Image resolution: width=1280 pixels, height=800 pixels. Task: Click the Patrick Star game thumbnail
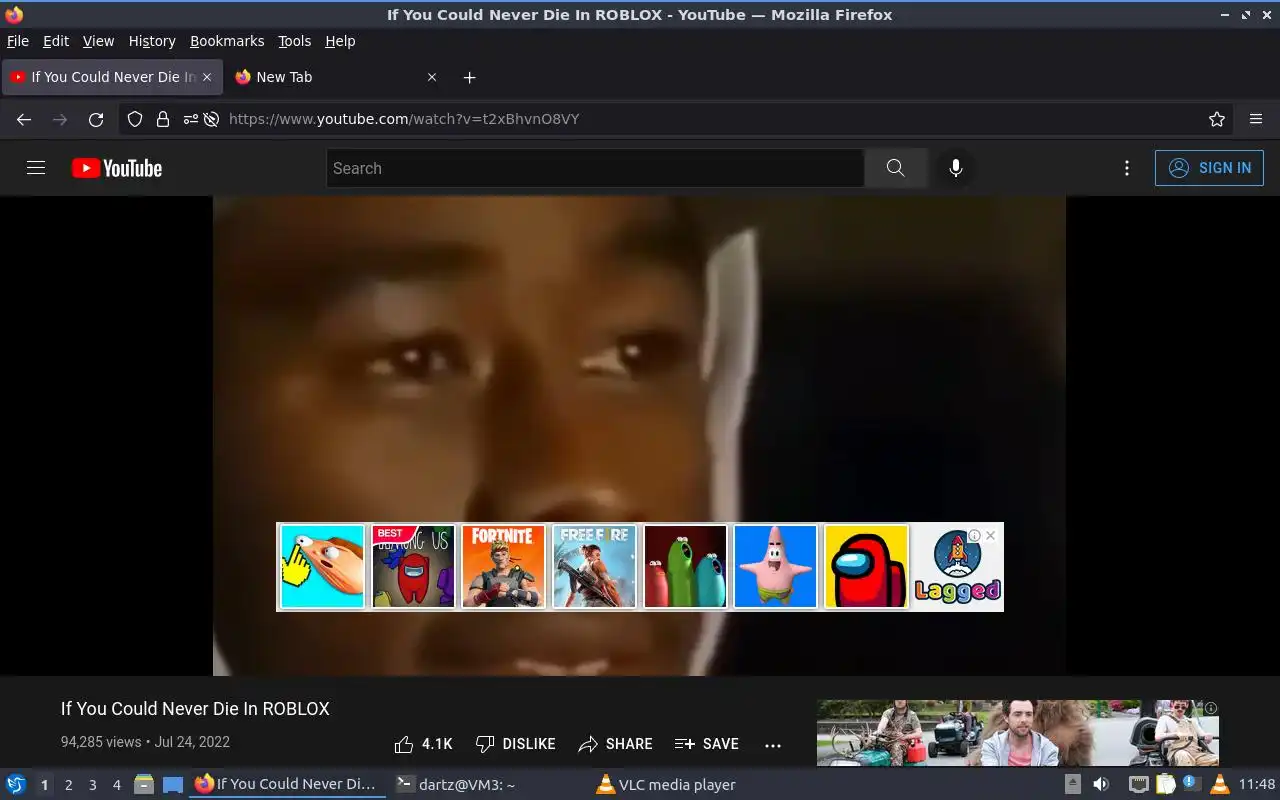pos(775,566)
